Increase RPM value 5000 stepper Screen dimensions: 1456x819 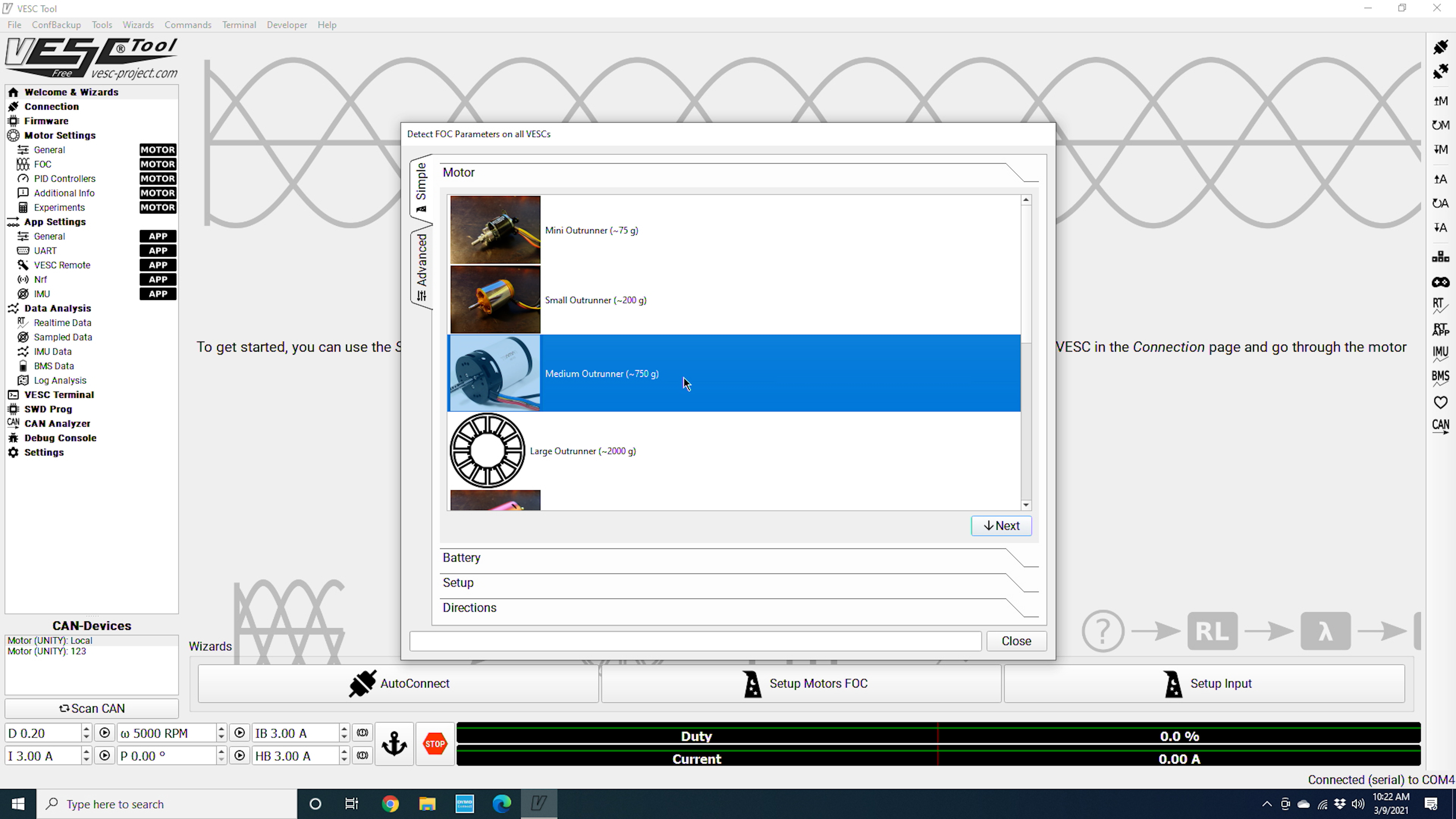coord(221,729)
